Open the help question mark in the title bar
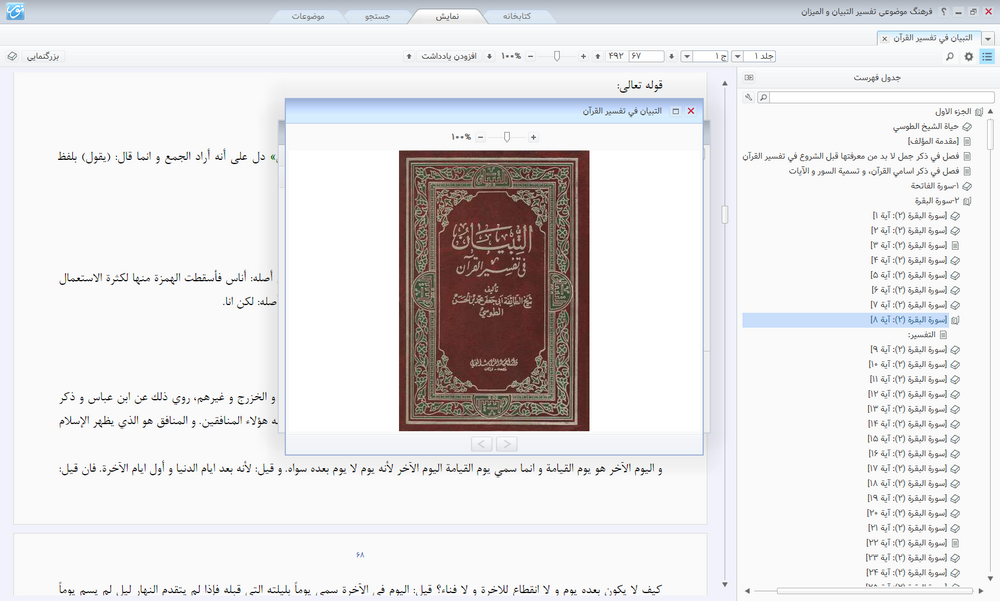The image size is (1000, 601). click(944, 11)
